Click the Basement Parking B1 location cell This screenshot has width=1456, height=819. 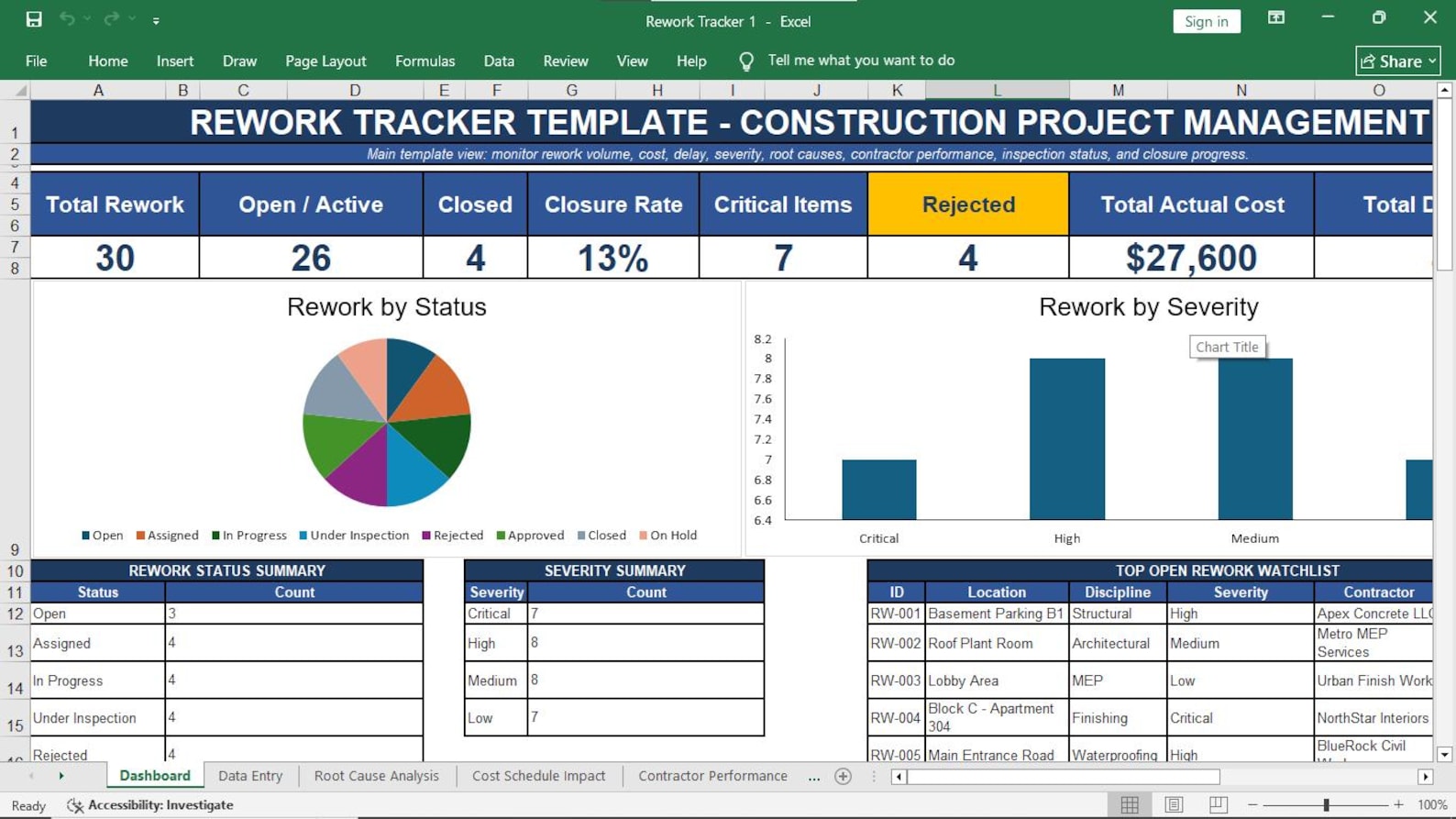(997, 614)
